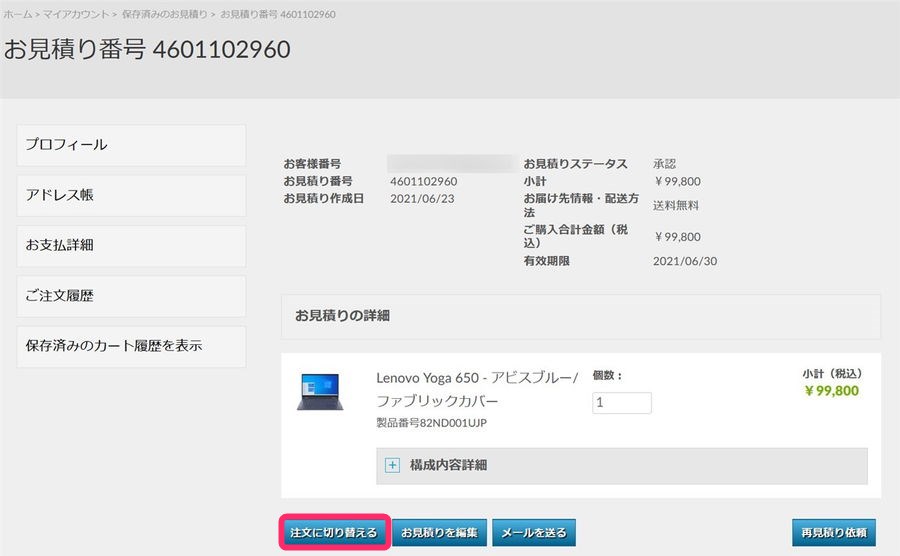Click the メールを送る button
The height and width of the screenshot is (556, 900).
pyautogui.click(x=534, y=532)
